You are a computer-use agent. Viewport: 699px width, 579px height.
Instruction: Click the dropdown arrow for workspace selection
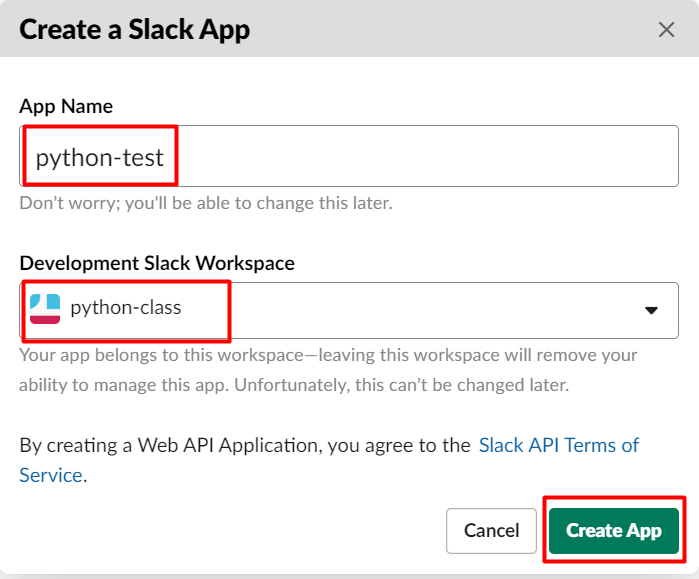coord(651,310)
